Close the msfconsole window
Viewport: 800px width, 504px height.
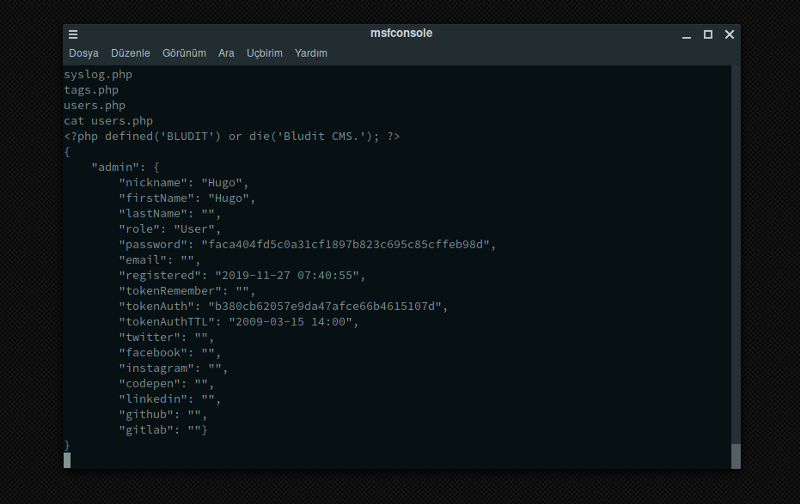click(x=730, y=34)
